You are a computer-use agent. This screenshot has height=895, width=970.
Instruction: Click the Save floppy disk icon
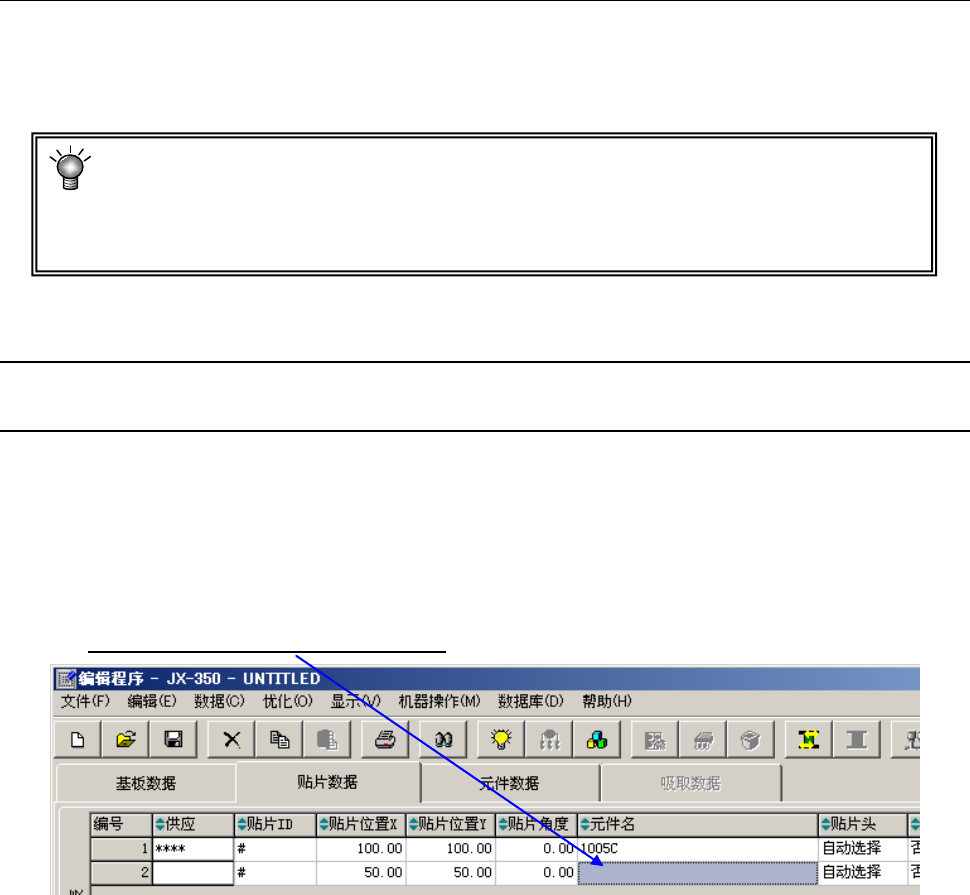(173, 739)
